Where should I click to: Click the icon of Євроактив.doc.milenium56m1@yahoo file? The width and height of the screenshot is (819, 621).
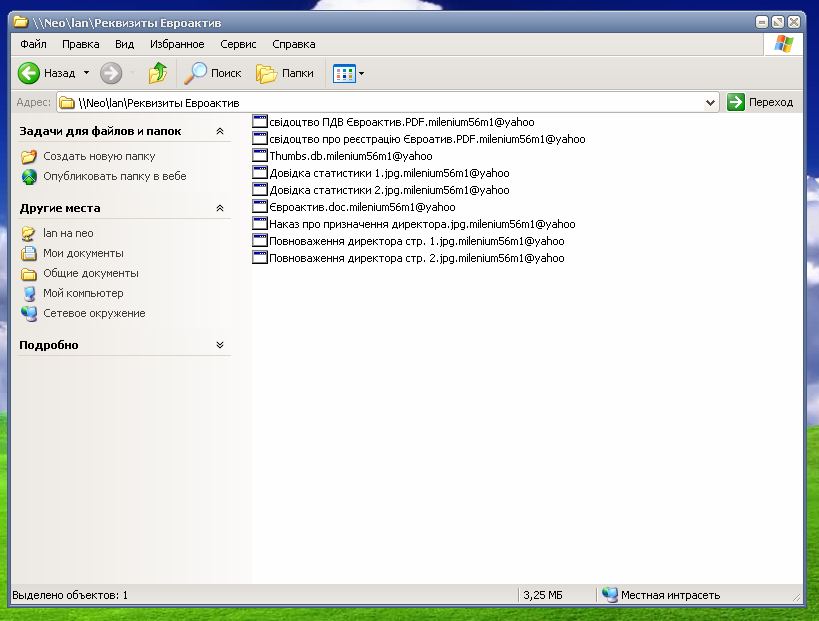[260, 207]
